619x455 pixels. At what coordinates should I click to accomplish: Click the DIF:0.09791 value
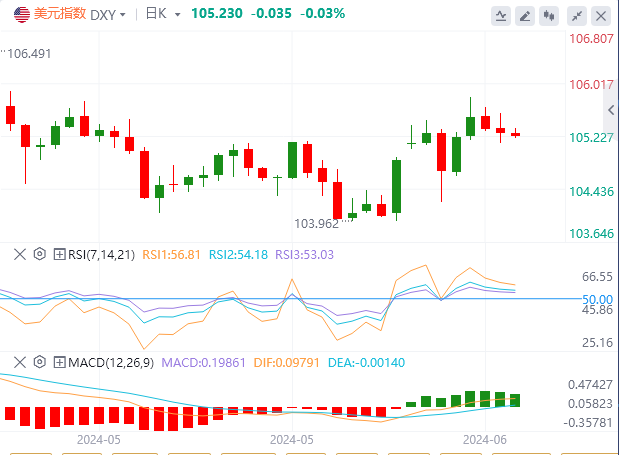[x=286, y=362]
